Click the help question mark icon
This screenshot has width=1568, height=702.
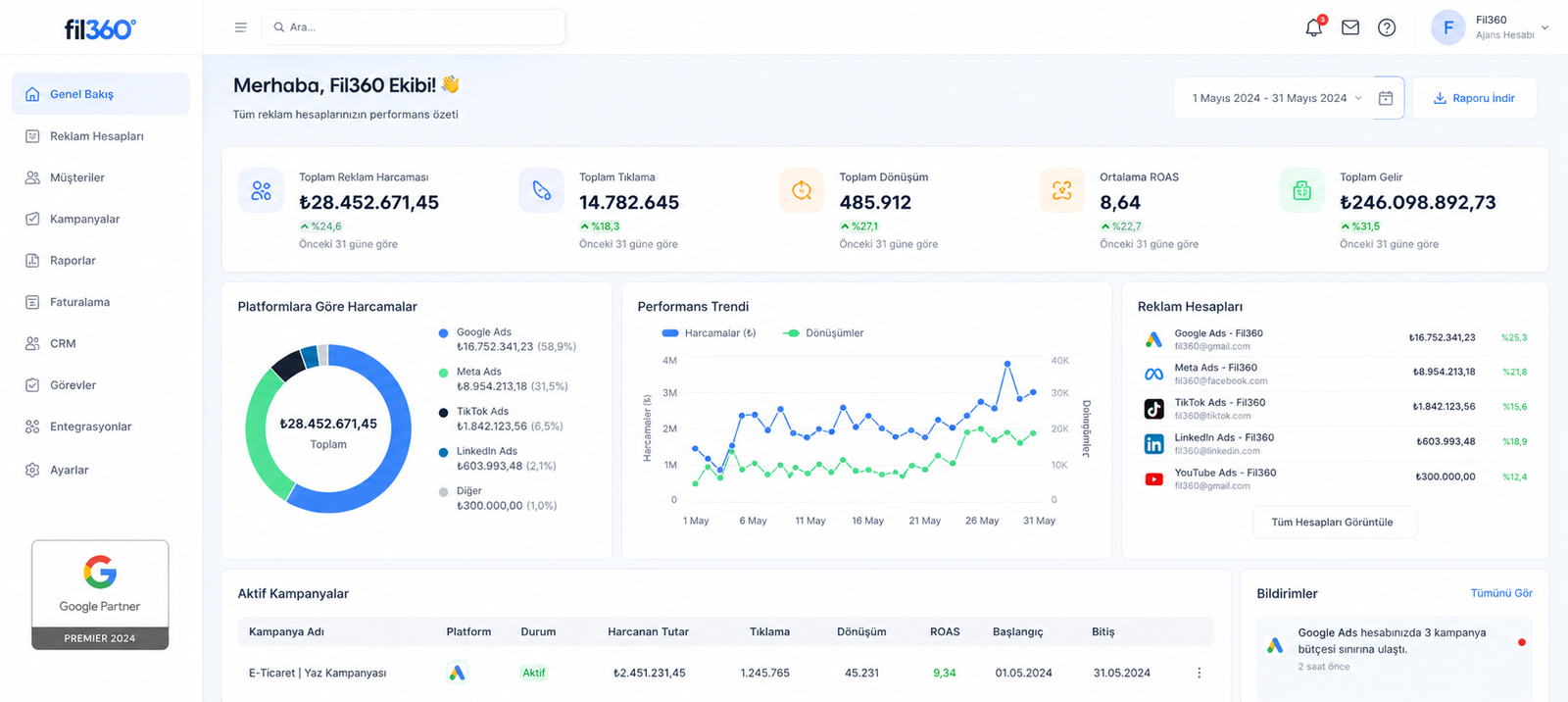[x=1387, y=27]
